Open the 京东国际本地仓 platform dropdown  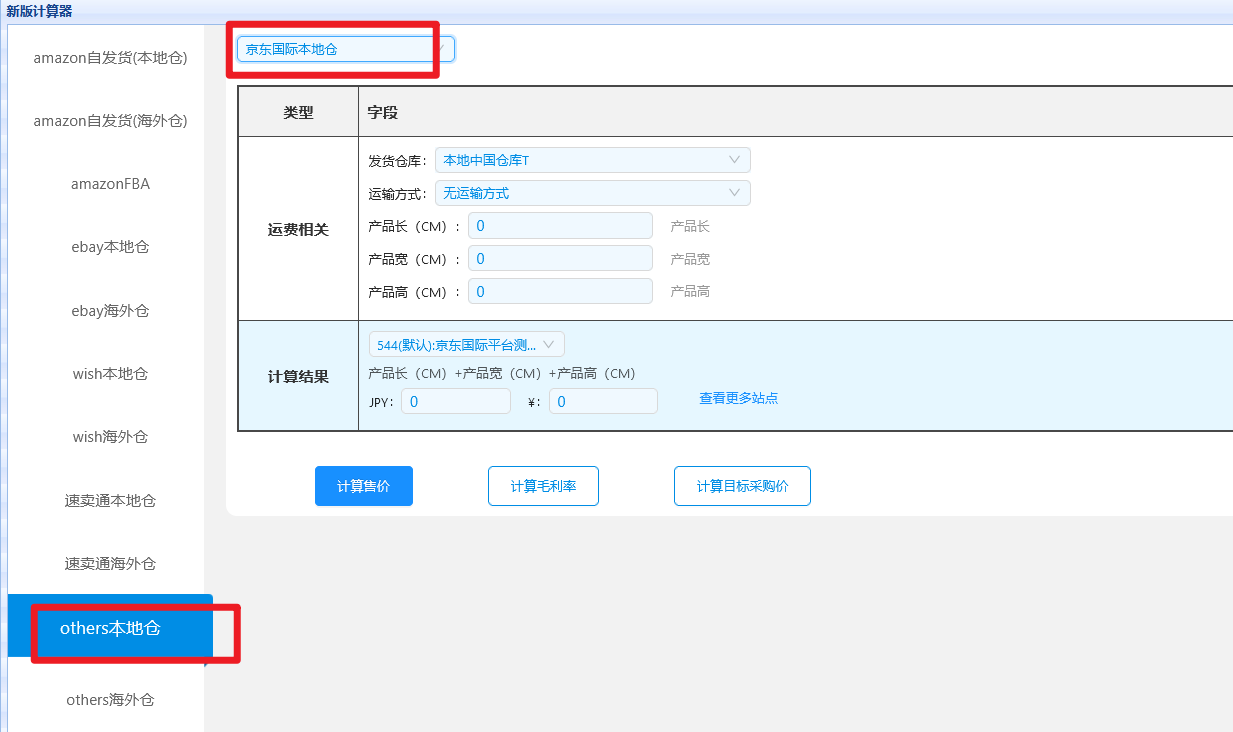pos(345,49)
